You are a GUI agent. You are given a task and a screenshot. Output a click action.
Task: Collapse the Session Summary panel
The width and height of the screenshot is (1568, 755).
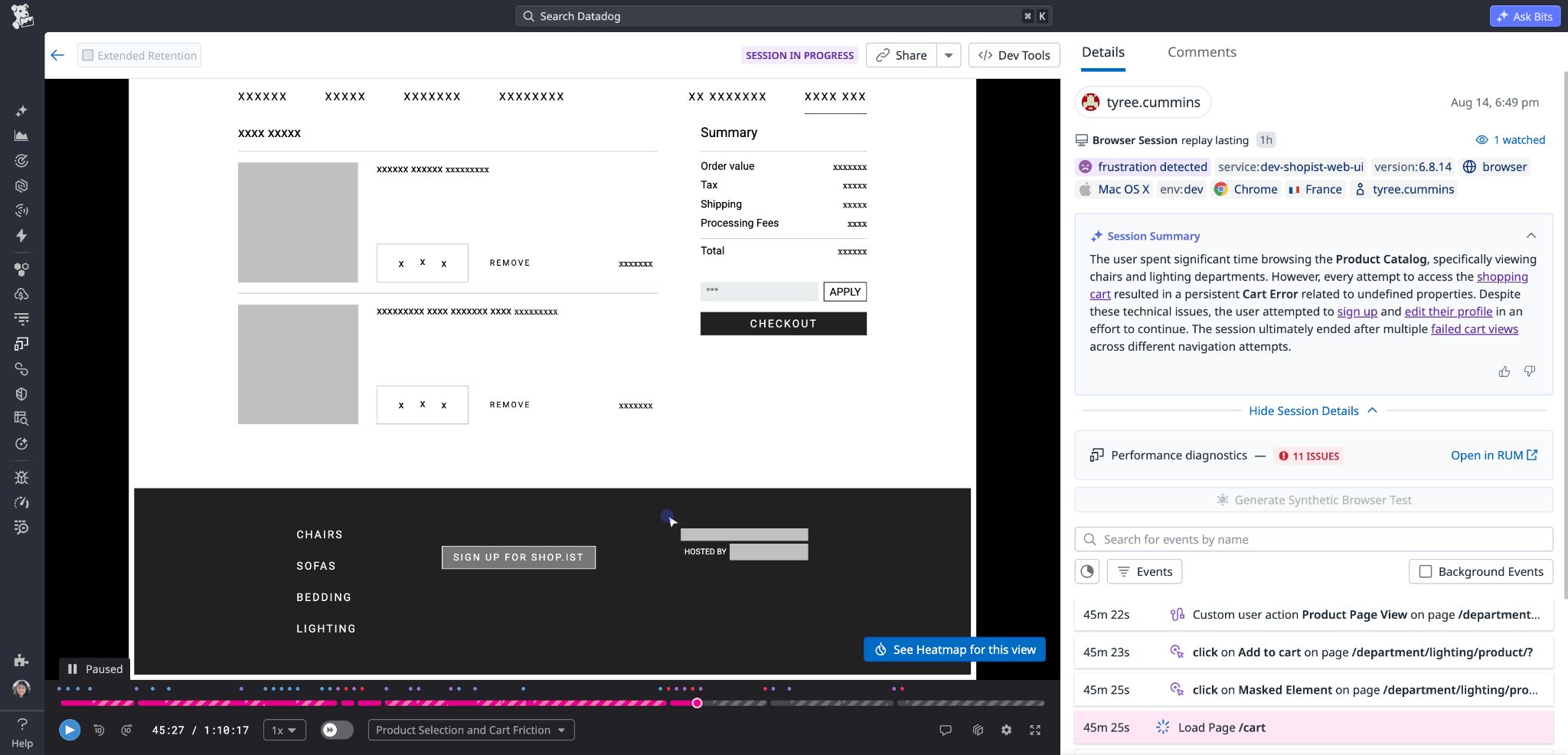1531,236
